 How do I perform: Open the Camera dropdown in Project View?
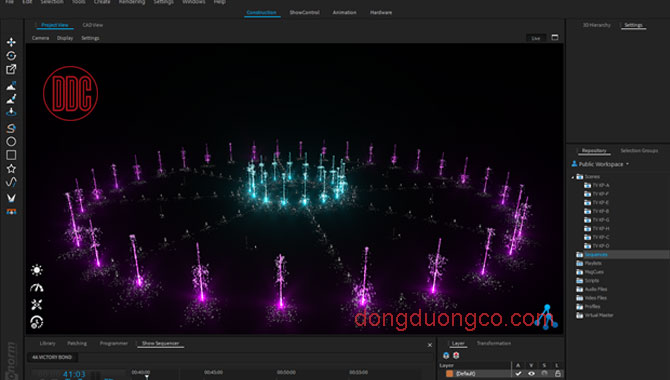tap(41, 38)
